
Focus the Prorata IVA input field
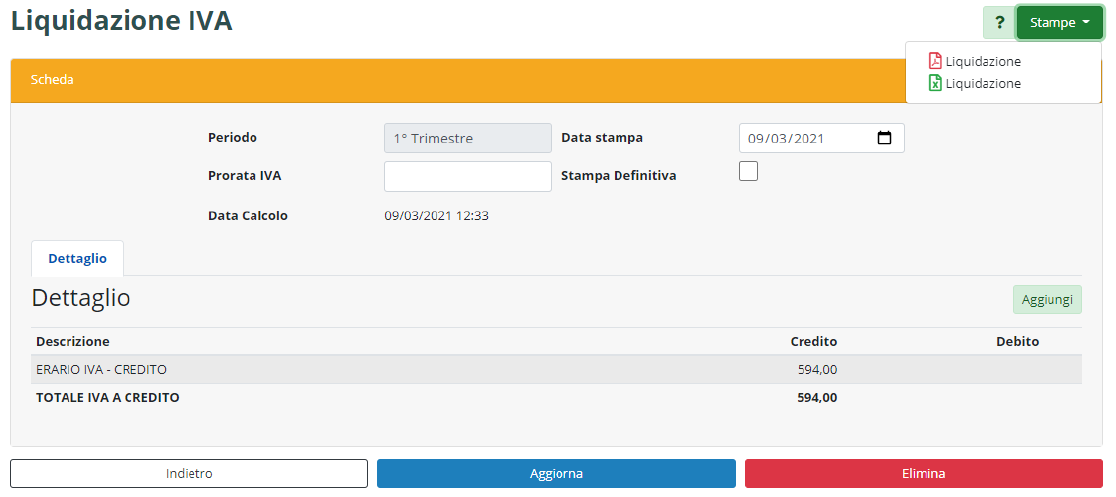click(x=467, y=176)
